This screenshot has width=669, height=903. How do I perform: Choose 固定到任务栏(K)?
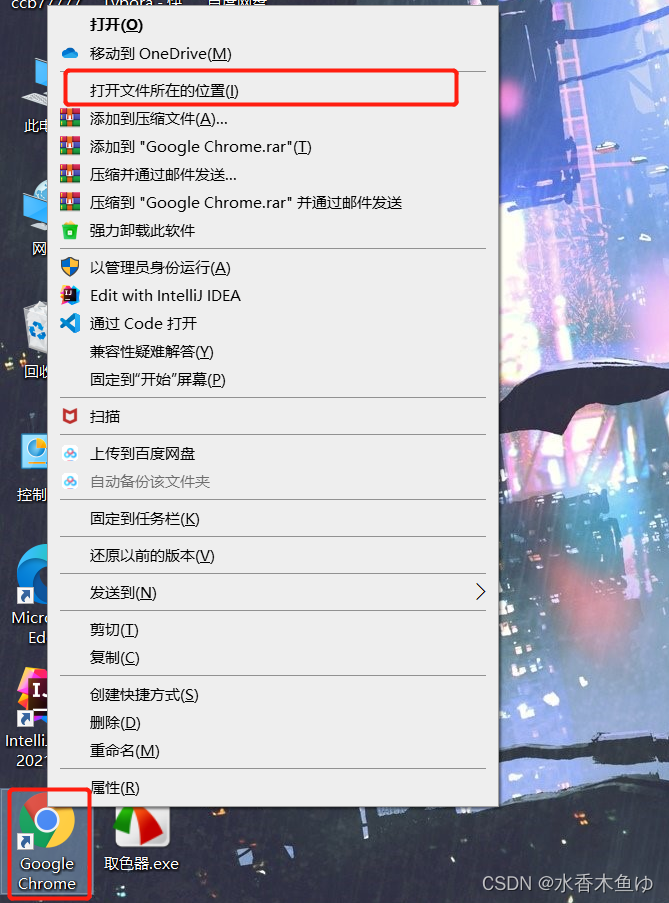273,518
